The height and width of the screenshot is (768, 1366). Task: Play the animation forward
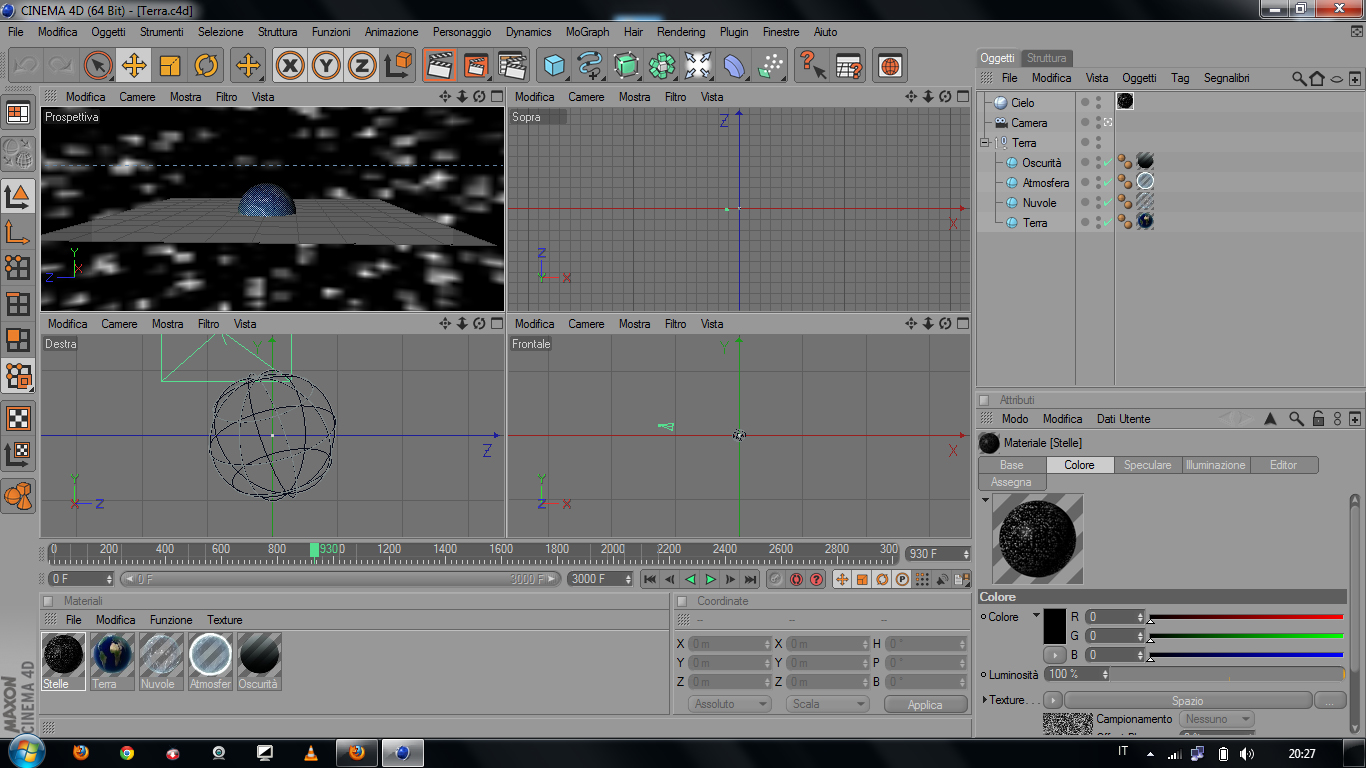(711, 579)
